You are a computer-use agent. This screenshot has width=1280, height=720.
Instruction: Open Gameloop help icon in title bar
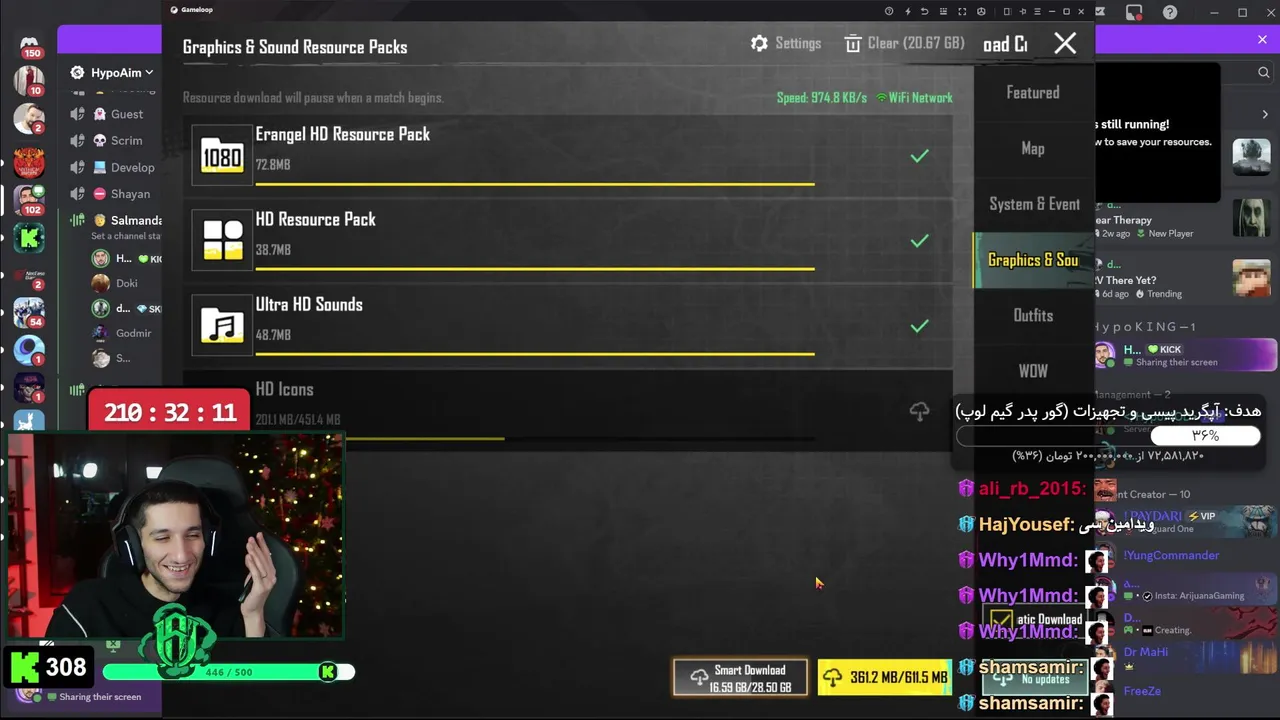pyautogui.click(x=889, y=12)
